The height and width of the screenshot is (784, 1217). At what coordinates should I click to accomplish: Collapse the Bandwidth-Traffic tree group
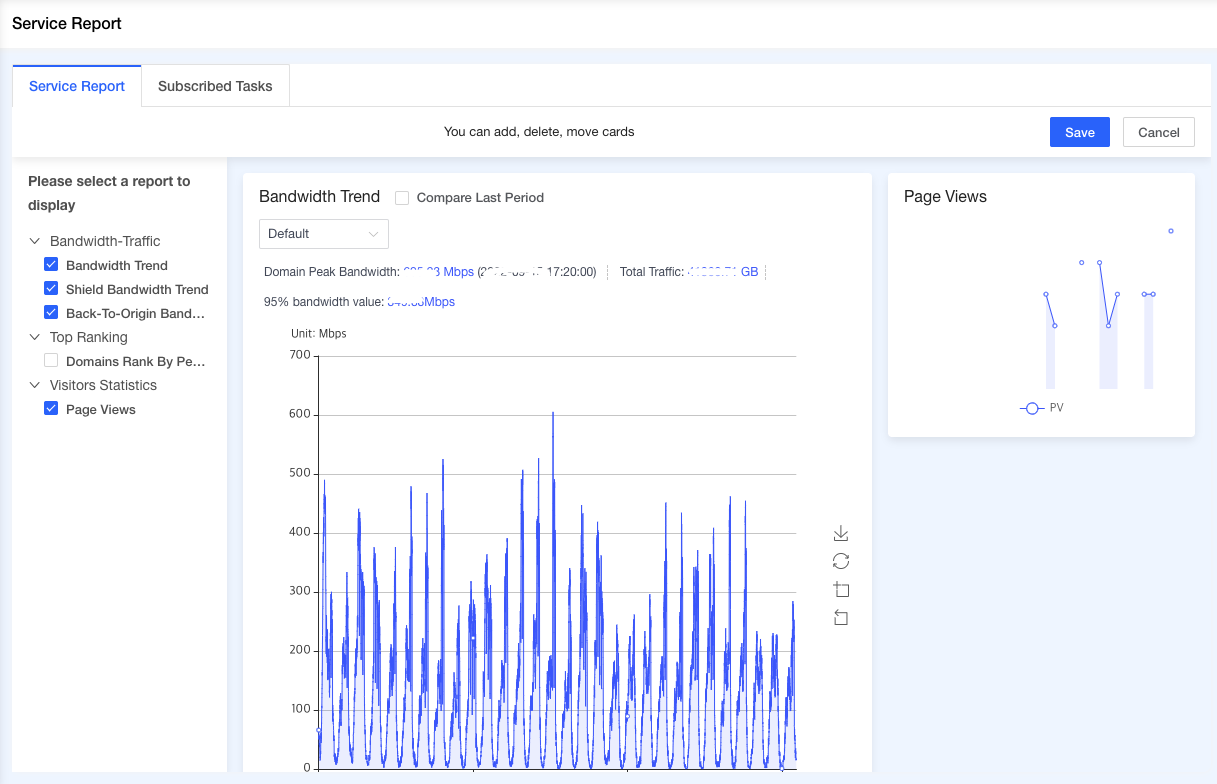pyautogui.click(x=35, y=241)
